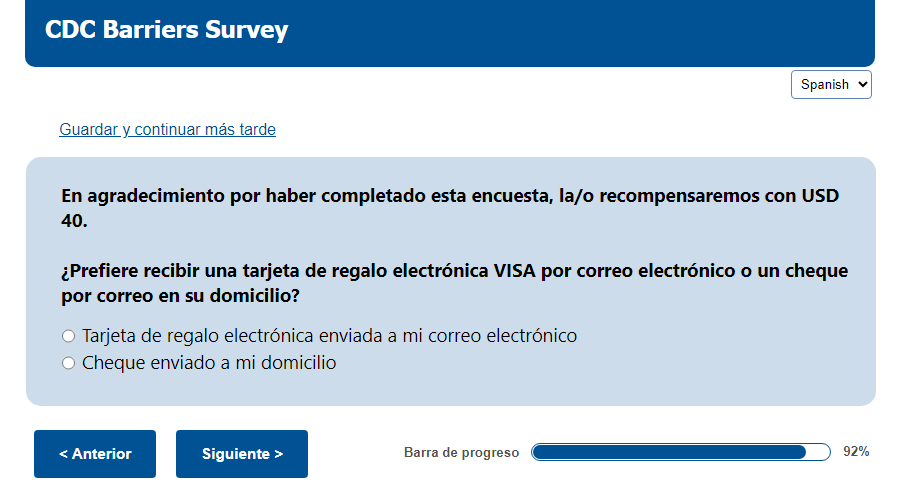The height and width of the screenshot is (498, 918).
Task: Click the 'Barra de progreso' label
Action: 461,453
